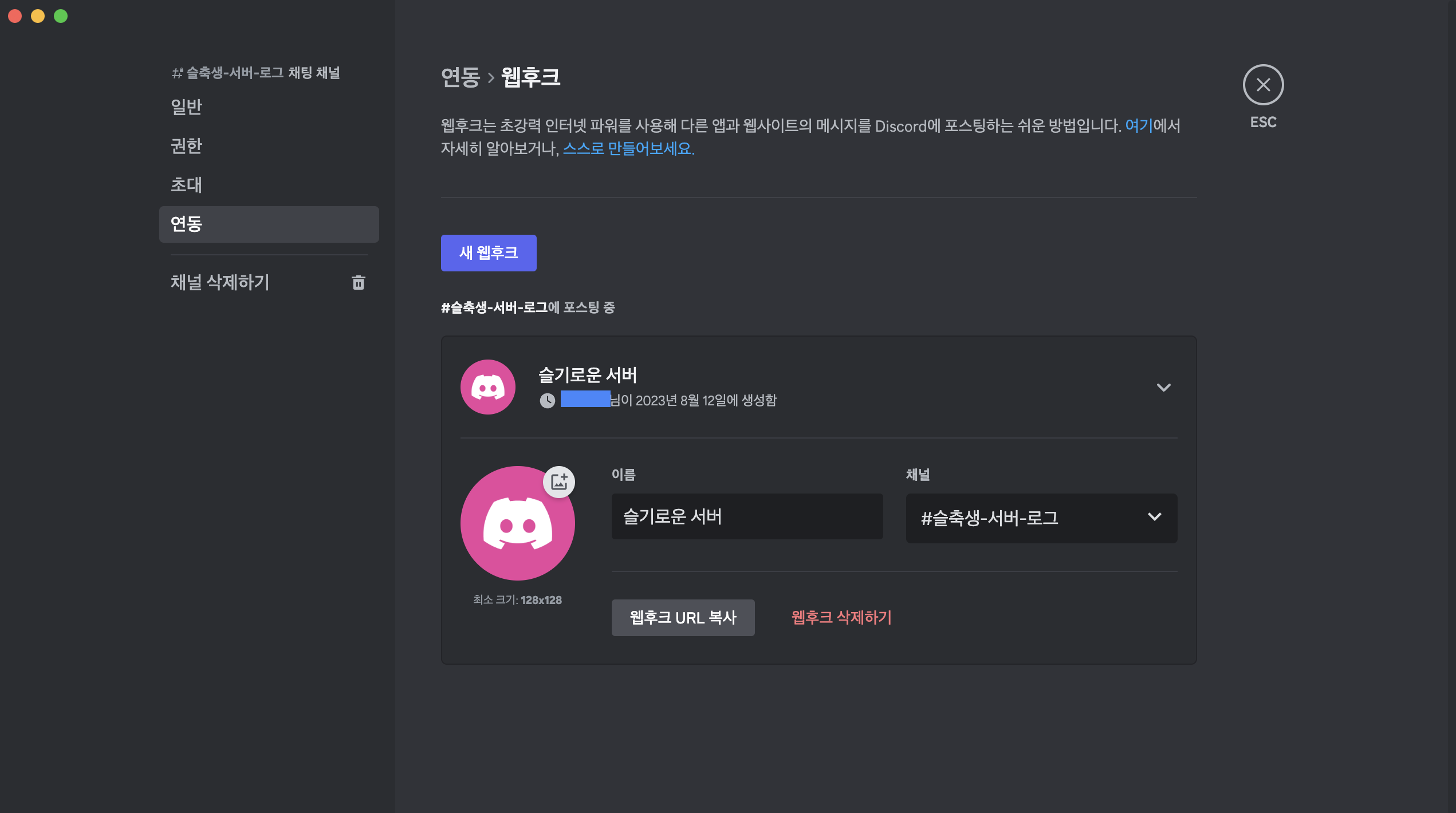Click the ESC close circle icon
1456x813 pixels.
click(1262, 85)
